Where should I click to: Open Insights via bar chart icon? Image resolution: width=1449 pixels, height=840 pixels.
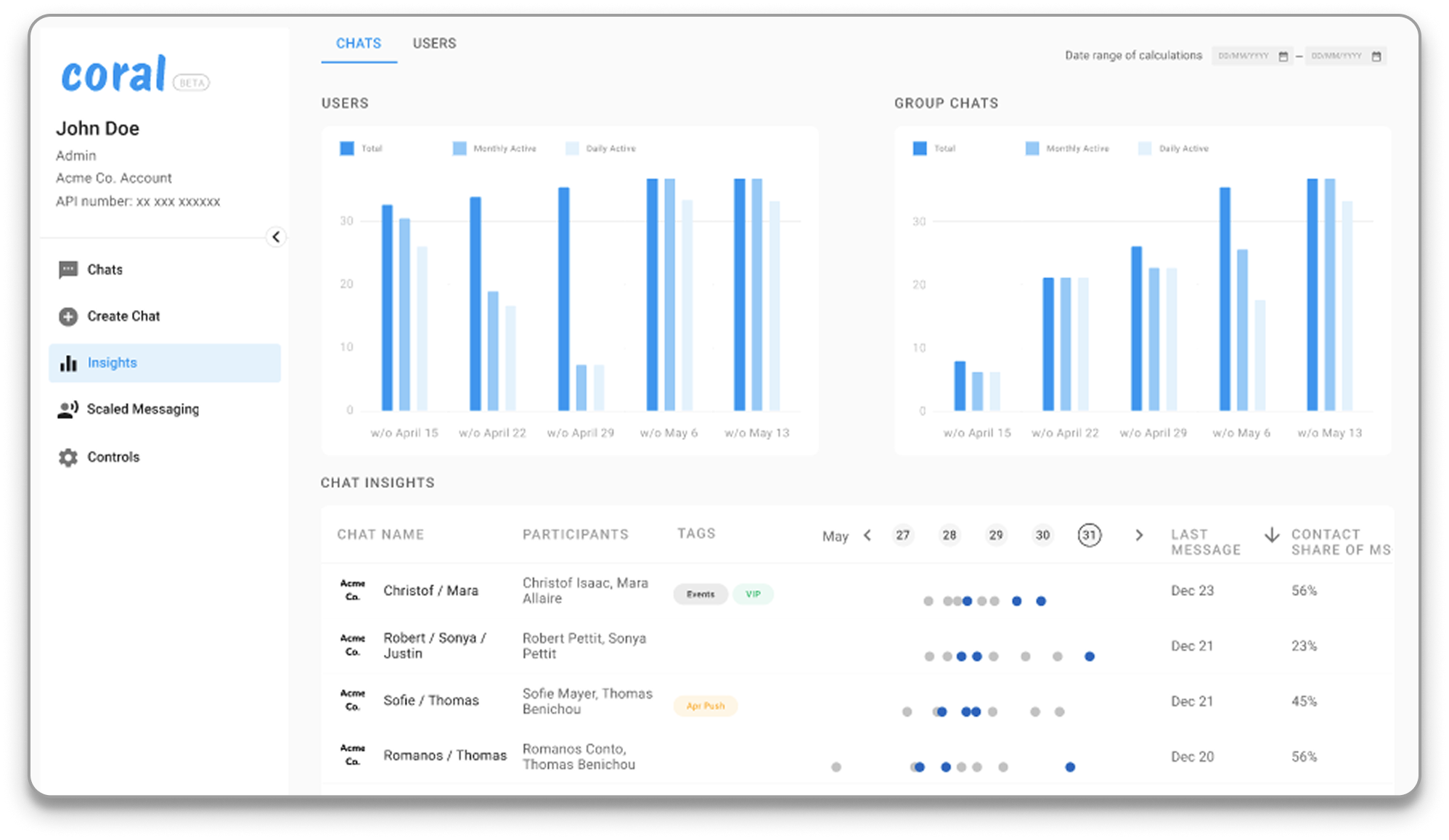coord(68,363)
